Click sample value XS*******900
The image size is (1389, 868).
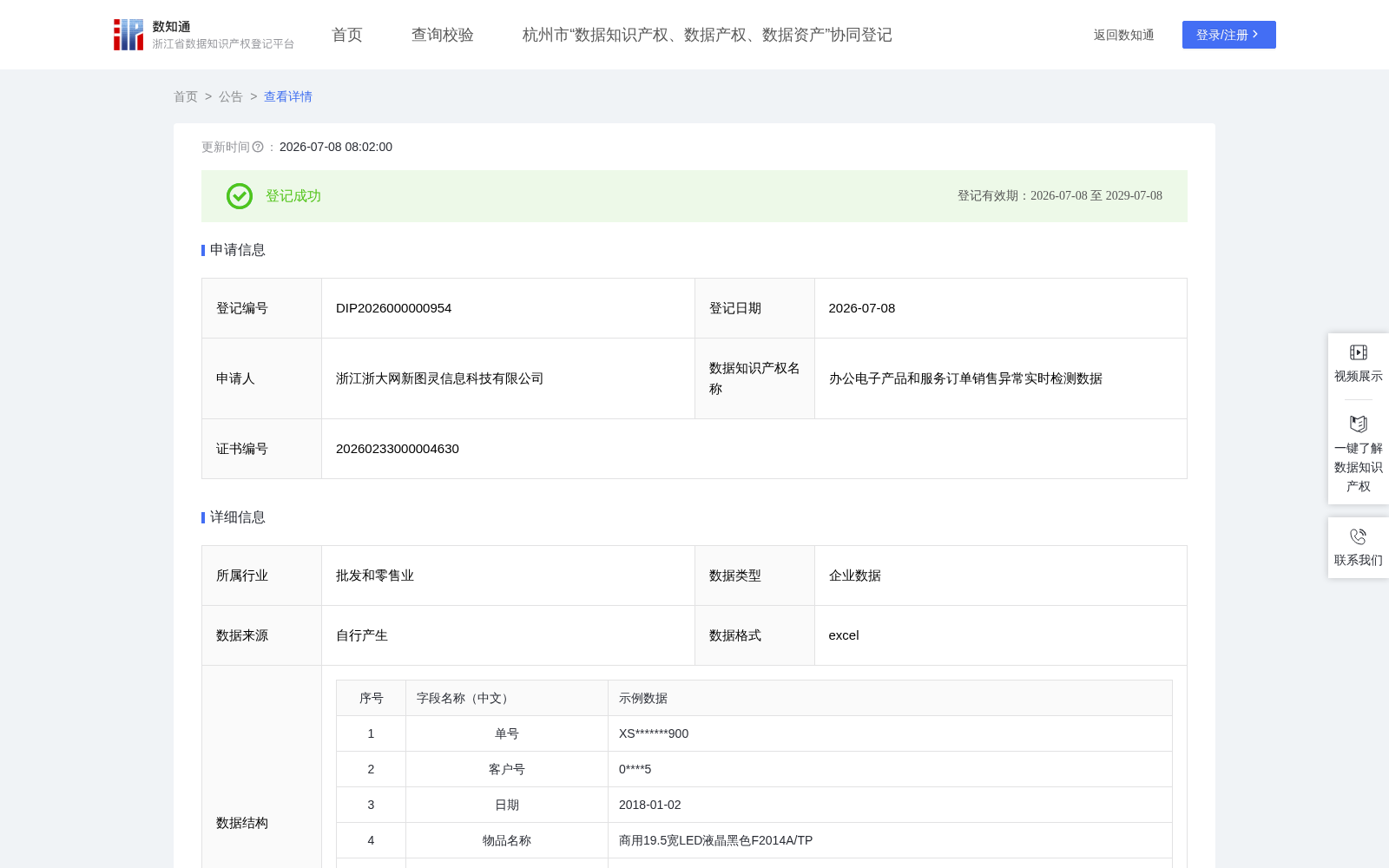[x=654, y=733]
